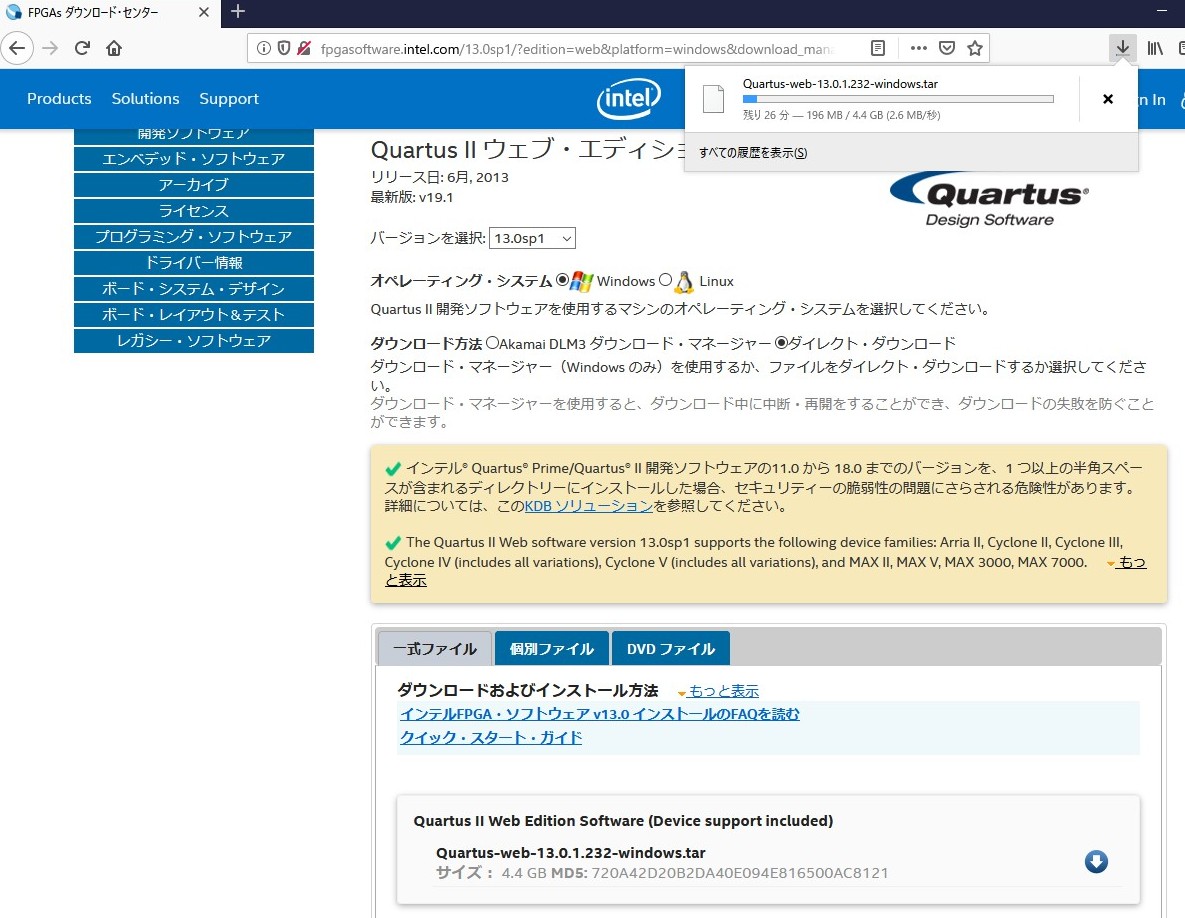
Task: Open a new browser tab
Action: pos(238,11)
